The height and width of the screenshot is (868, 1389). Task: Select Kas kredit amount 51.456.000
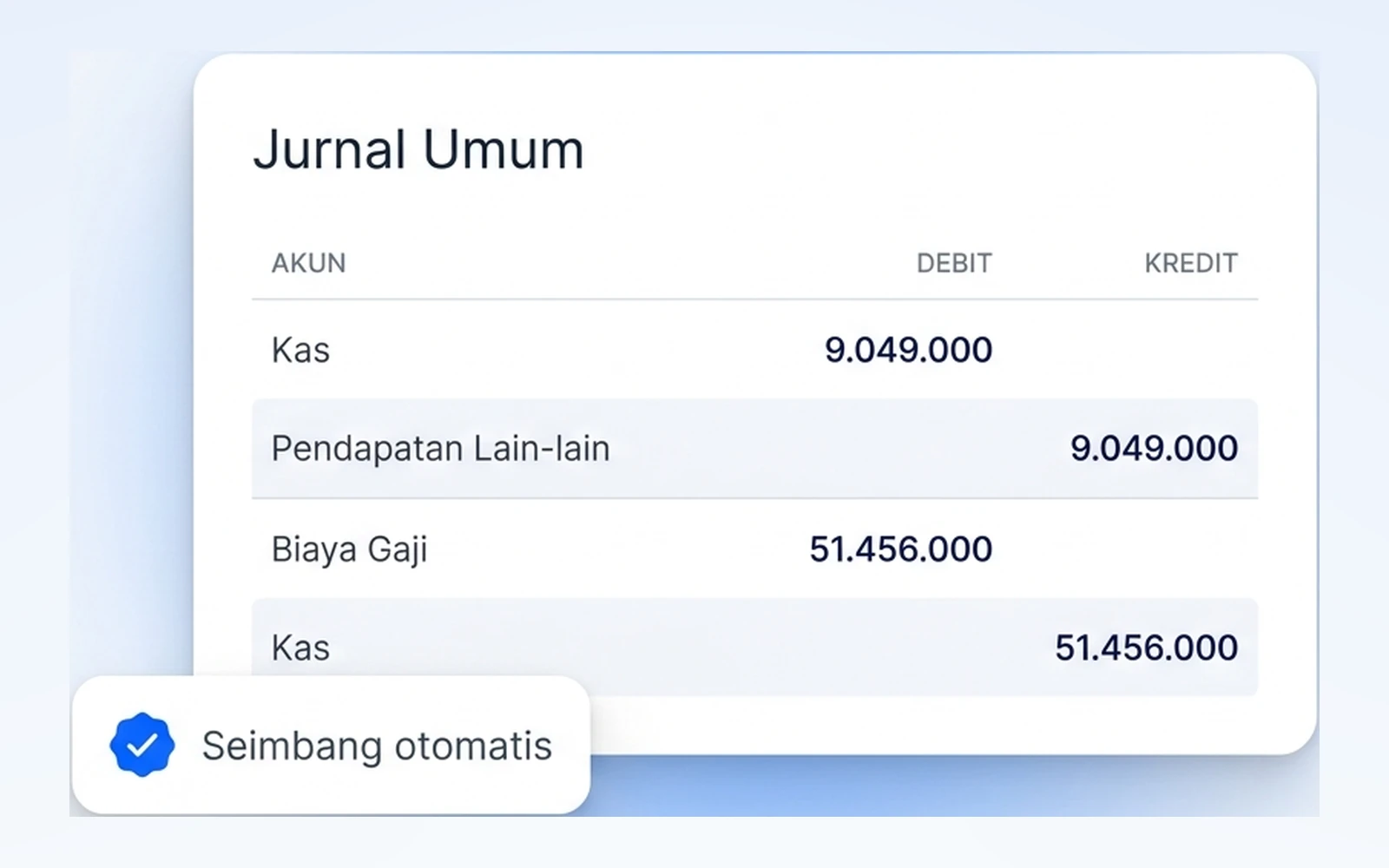tap(1146, 648)
